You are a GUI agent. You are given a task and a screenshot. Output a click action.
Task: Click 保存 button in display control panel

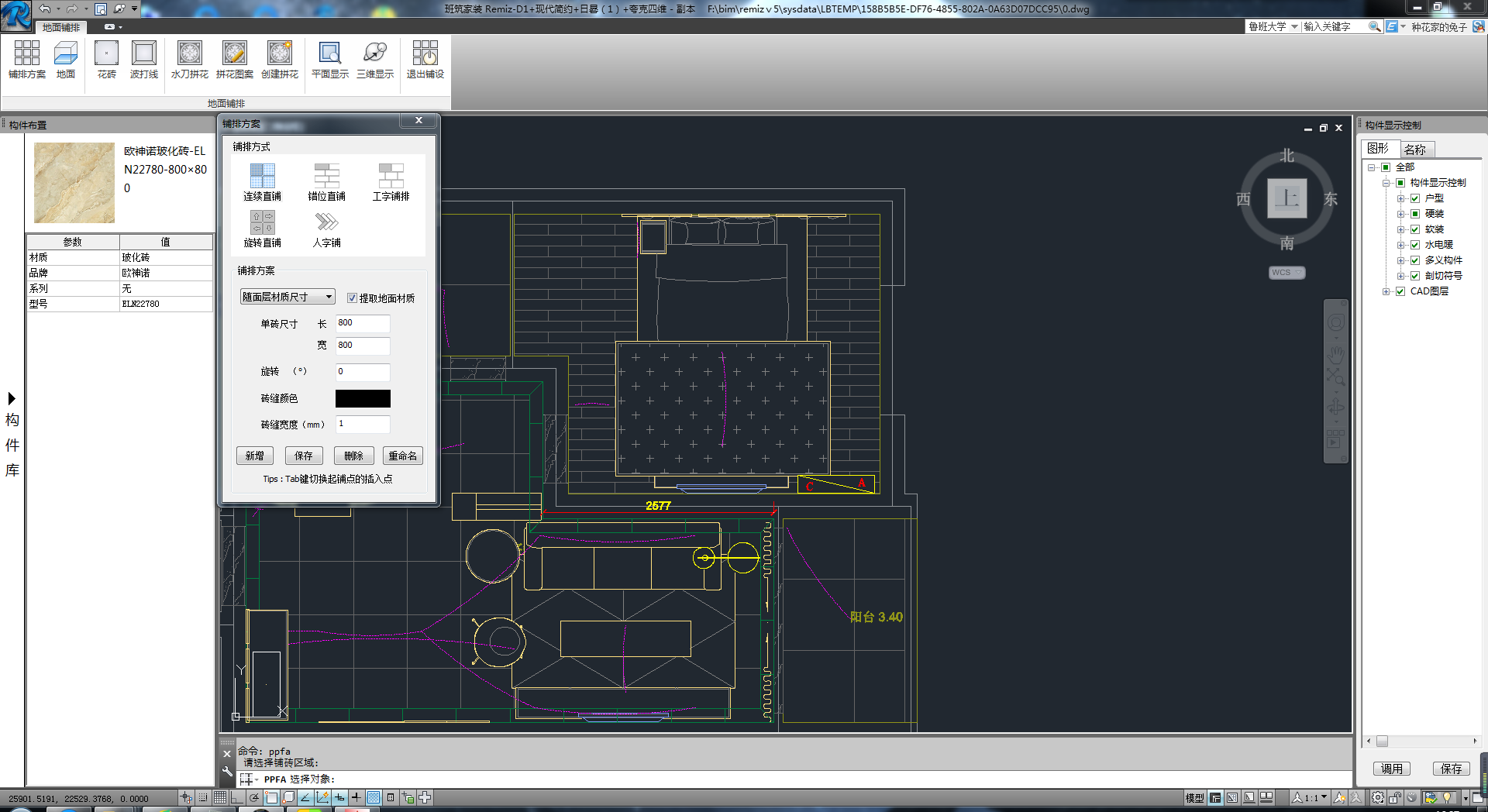tap(1452, 769)
